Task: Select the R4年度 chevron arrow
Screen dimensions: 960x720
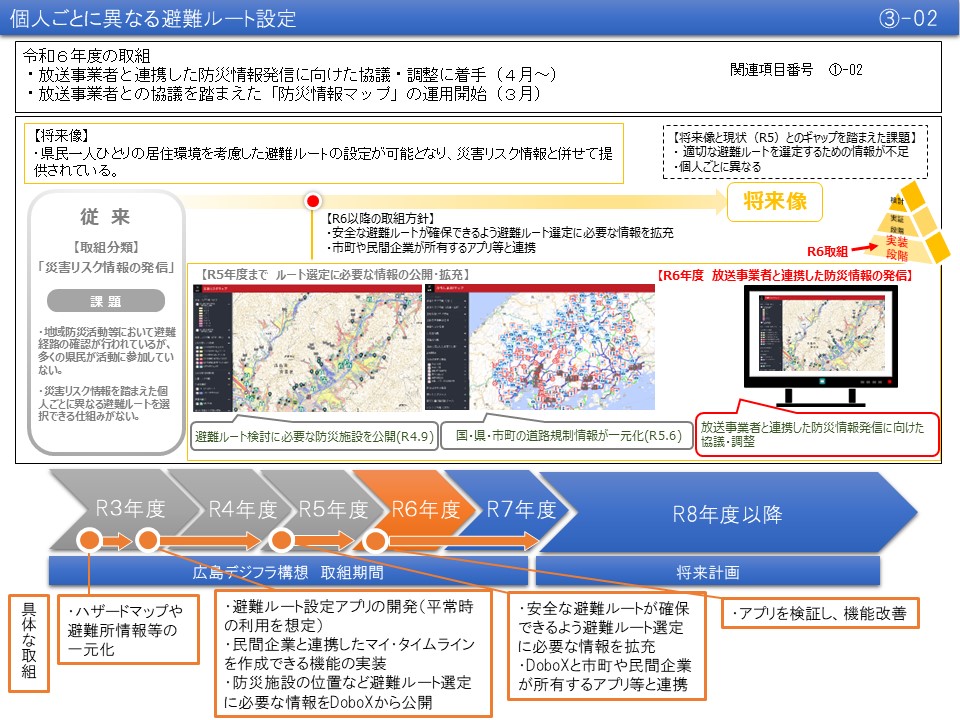Action: click(x=242, y=510)
